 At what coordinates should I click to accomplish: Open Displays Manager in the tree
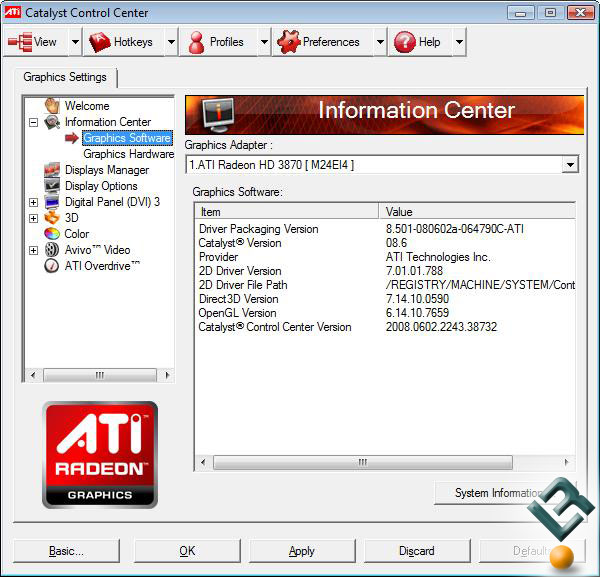pos(107,170)
